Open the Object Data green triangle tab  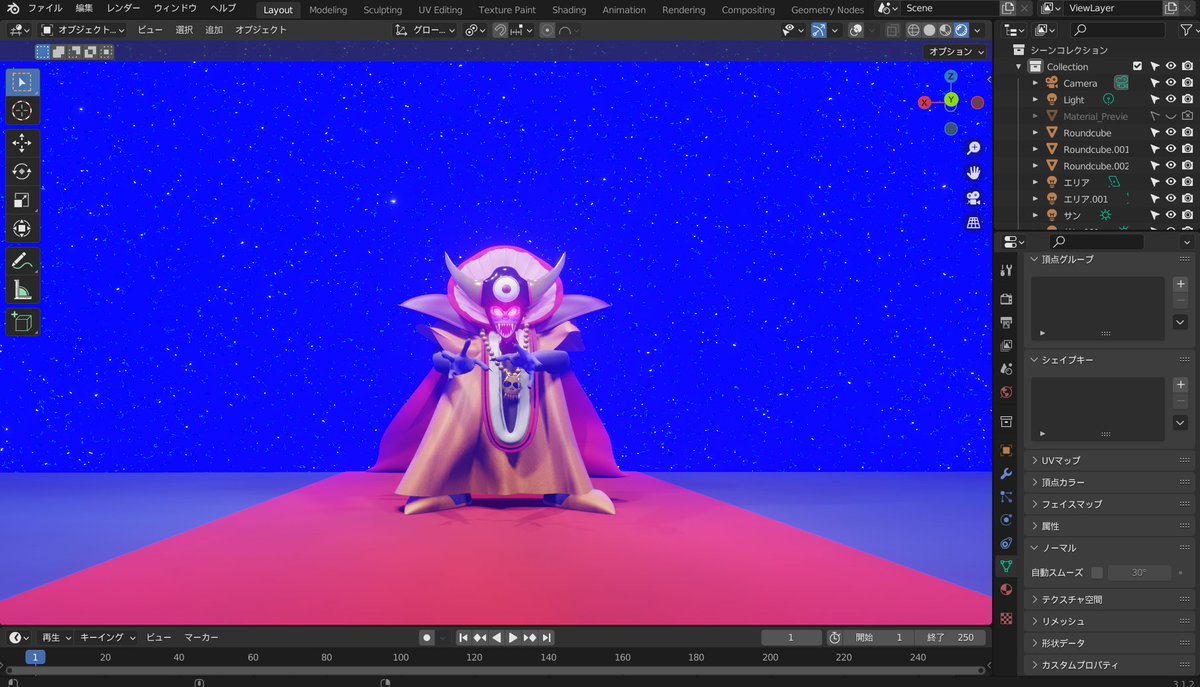pyautogui.click(x=1006, y=566)
